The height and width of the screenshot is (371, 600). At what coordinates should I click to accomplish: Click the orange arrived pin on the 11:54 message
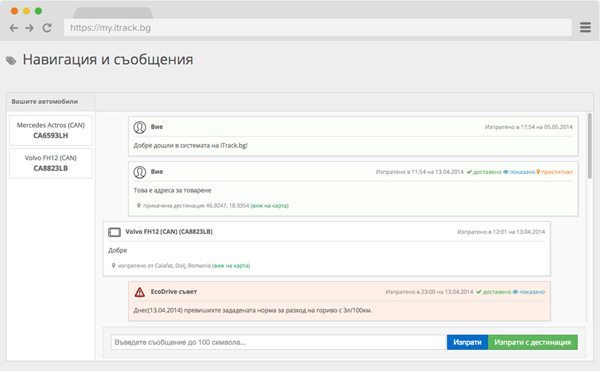coord(538,172)
